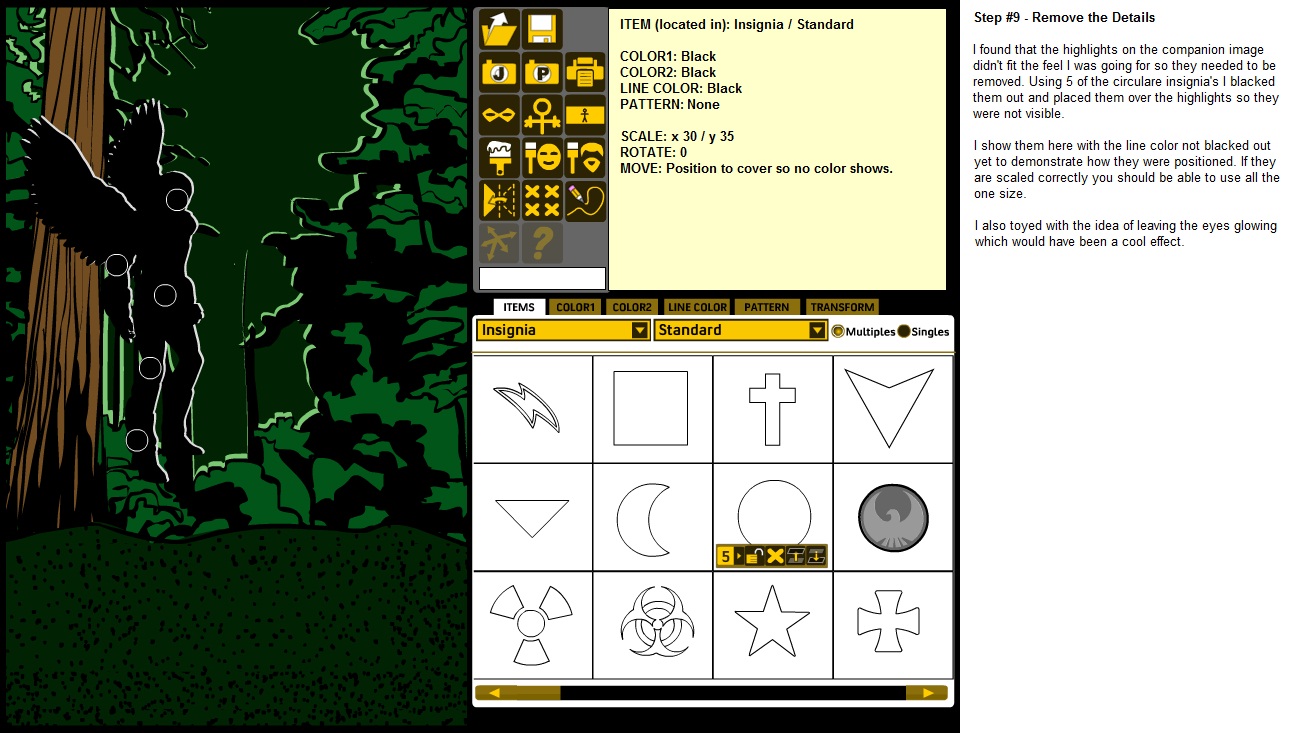Viewport: 1300px width, 733px height.
Task: Click the unlock padlock icon on circle item
Action: click(756, 556)
